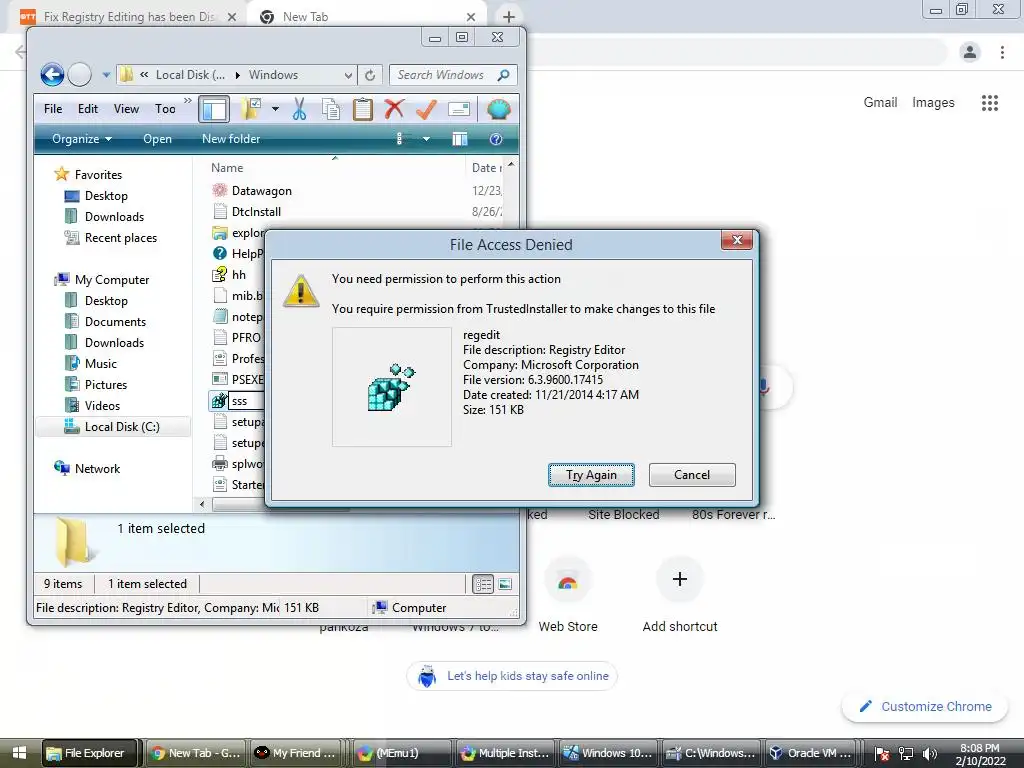The height and width of the screenshot is (768, 1024).
Task: Select Favorites in navigation pane
Action: pyautogui.click(x=98, y=174)
